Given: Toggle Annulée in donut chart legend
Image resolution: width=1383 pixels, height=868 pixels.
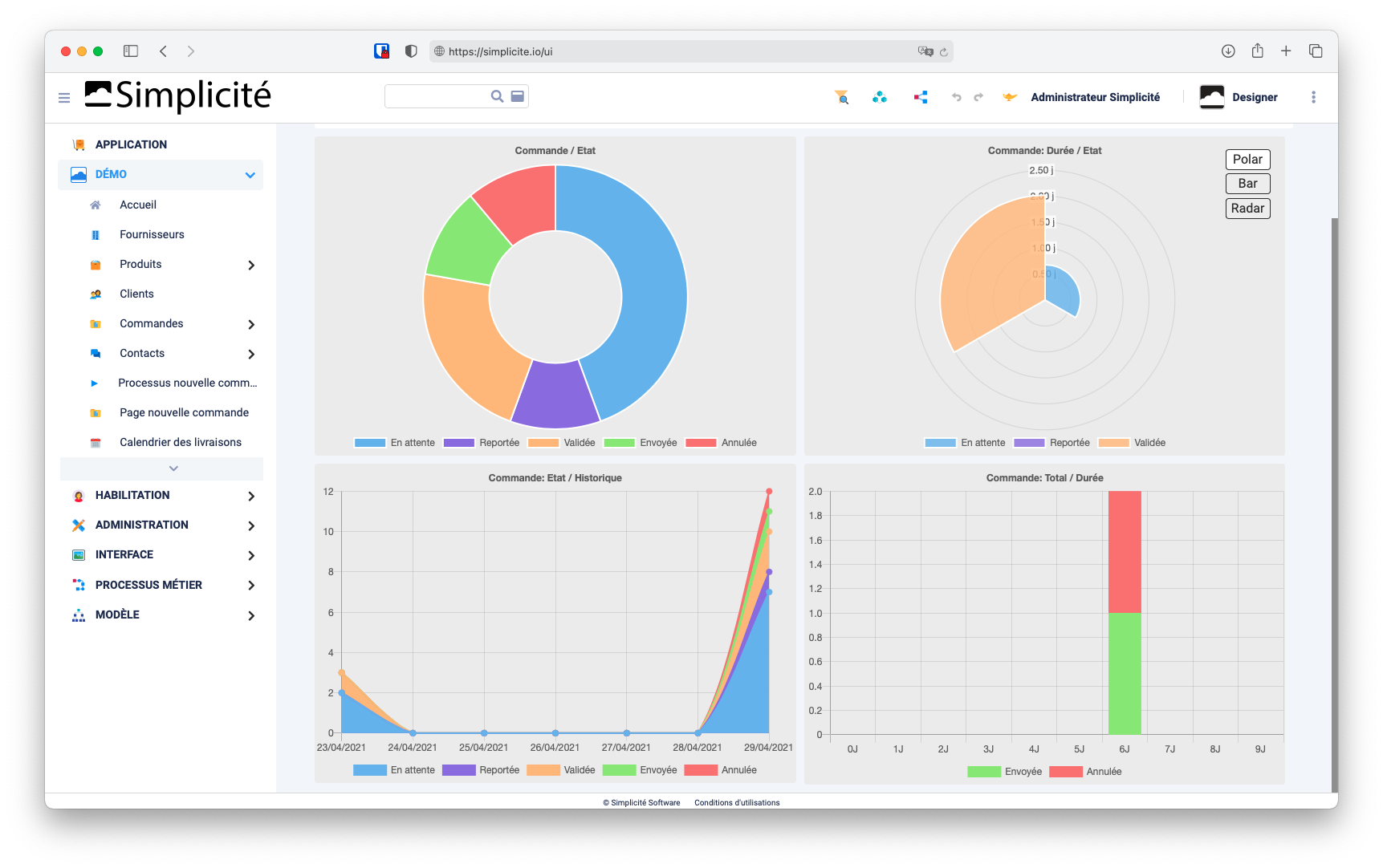Looking at the screenshot, I should point(721,443).
